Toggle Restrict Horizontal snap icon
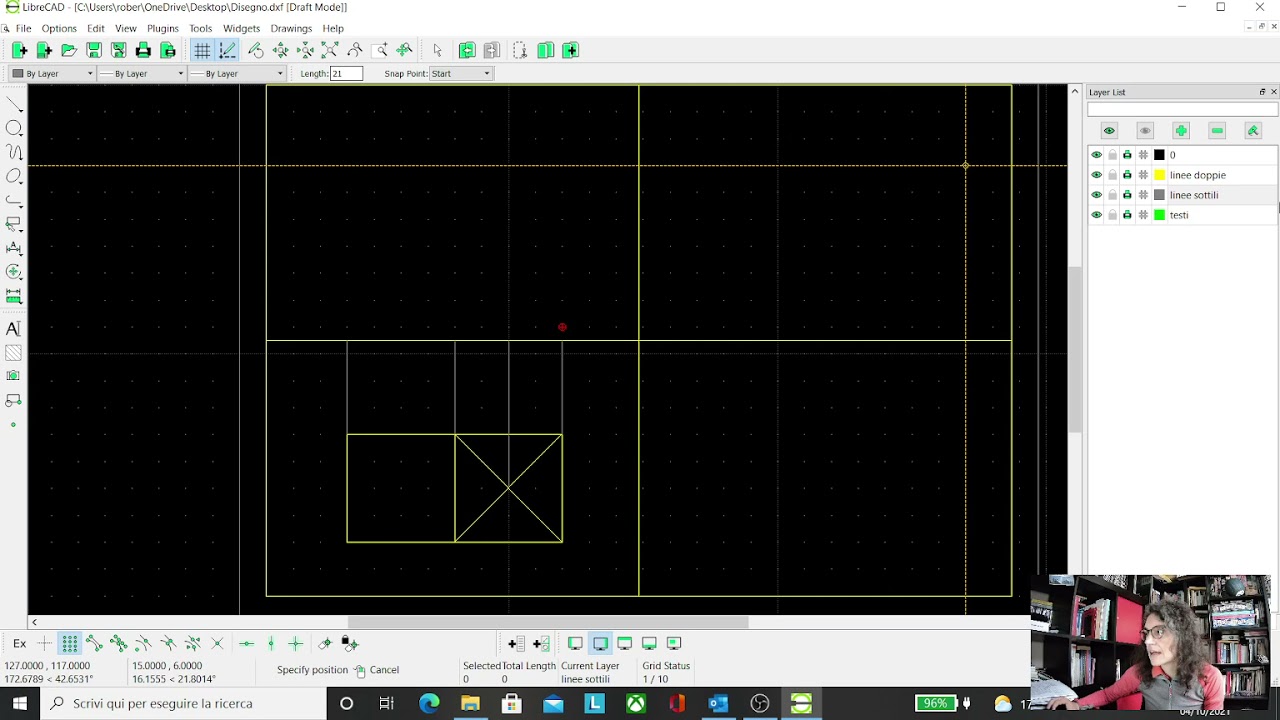The height and width of the screenshot is (720, 1280). (246, 643)
